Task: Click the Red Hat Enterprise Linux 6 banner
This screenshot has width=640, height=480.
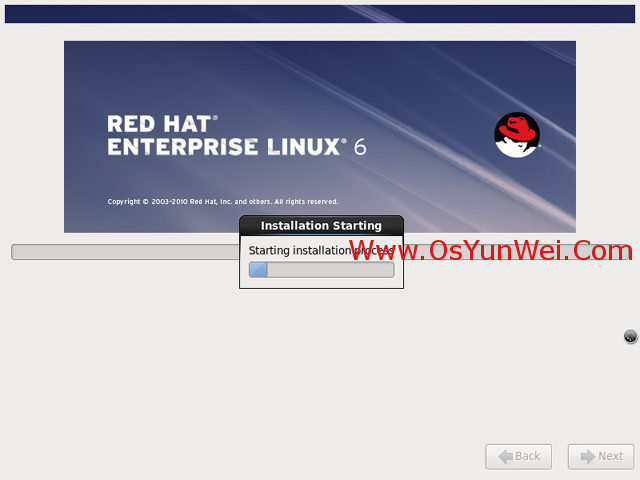Action: pyautogui.click(x=320, y=137)
